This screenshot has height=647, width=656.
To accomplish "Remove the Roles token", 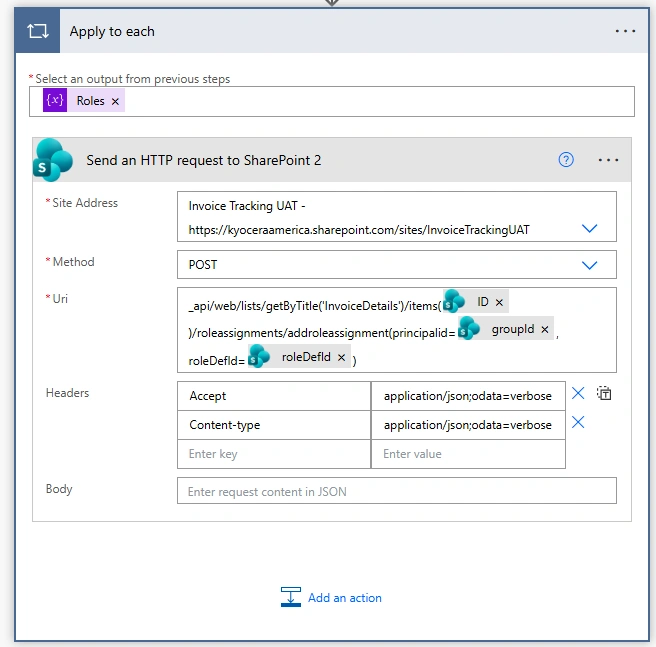I will (x=115, y=101).
